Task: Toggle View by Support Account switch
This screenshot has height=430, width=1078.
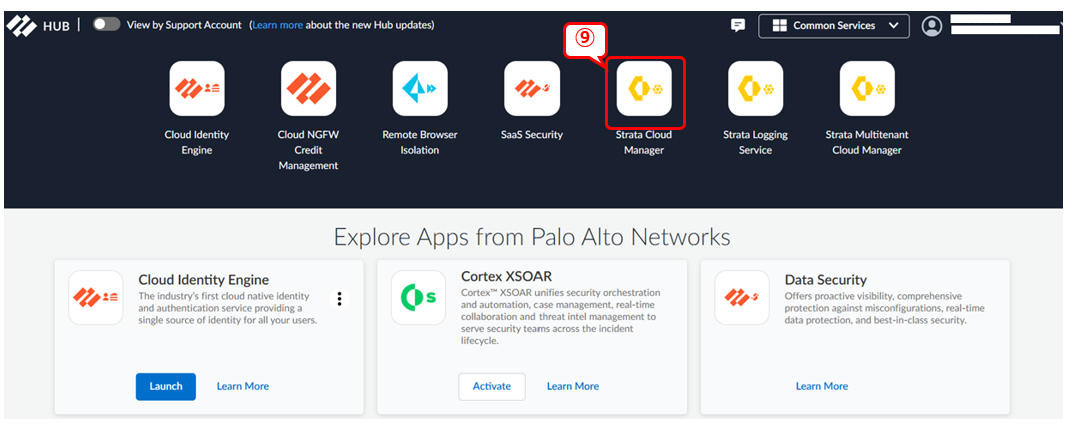Action: click(x=106, y=25)
